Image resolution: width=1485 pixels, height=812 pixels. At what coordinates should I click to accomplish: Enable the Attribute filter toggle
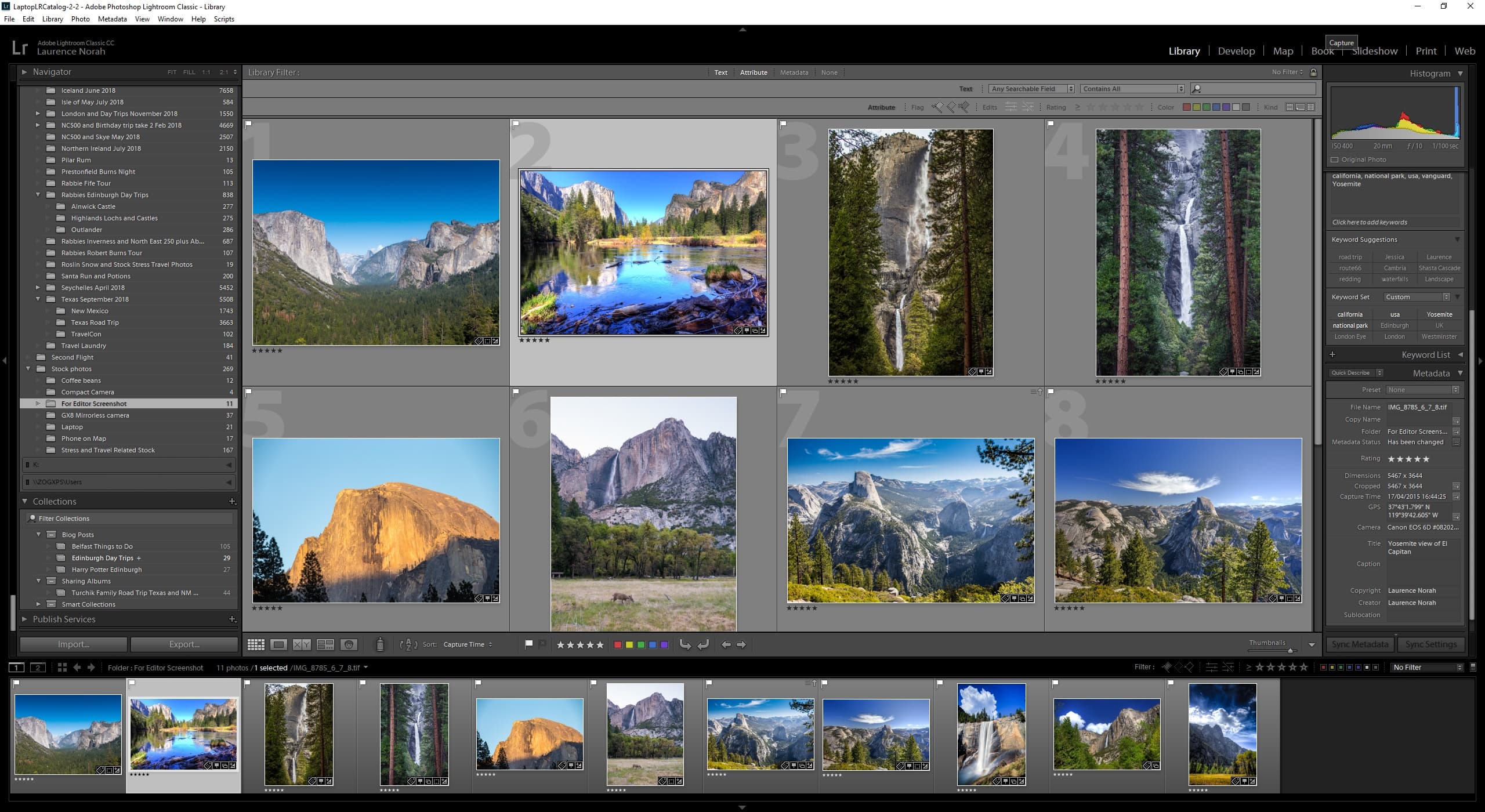coord(753,72)
